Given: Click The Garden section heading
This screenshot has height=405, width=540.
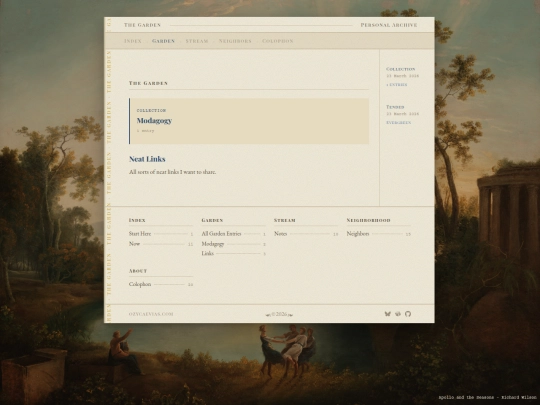Looking at the screenshot, I should coord(148,83).
